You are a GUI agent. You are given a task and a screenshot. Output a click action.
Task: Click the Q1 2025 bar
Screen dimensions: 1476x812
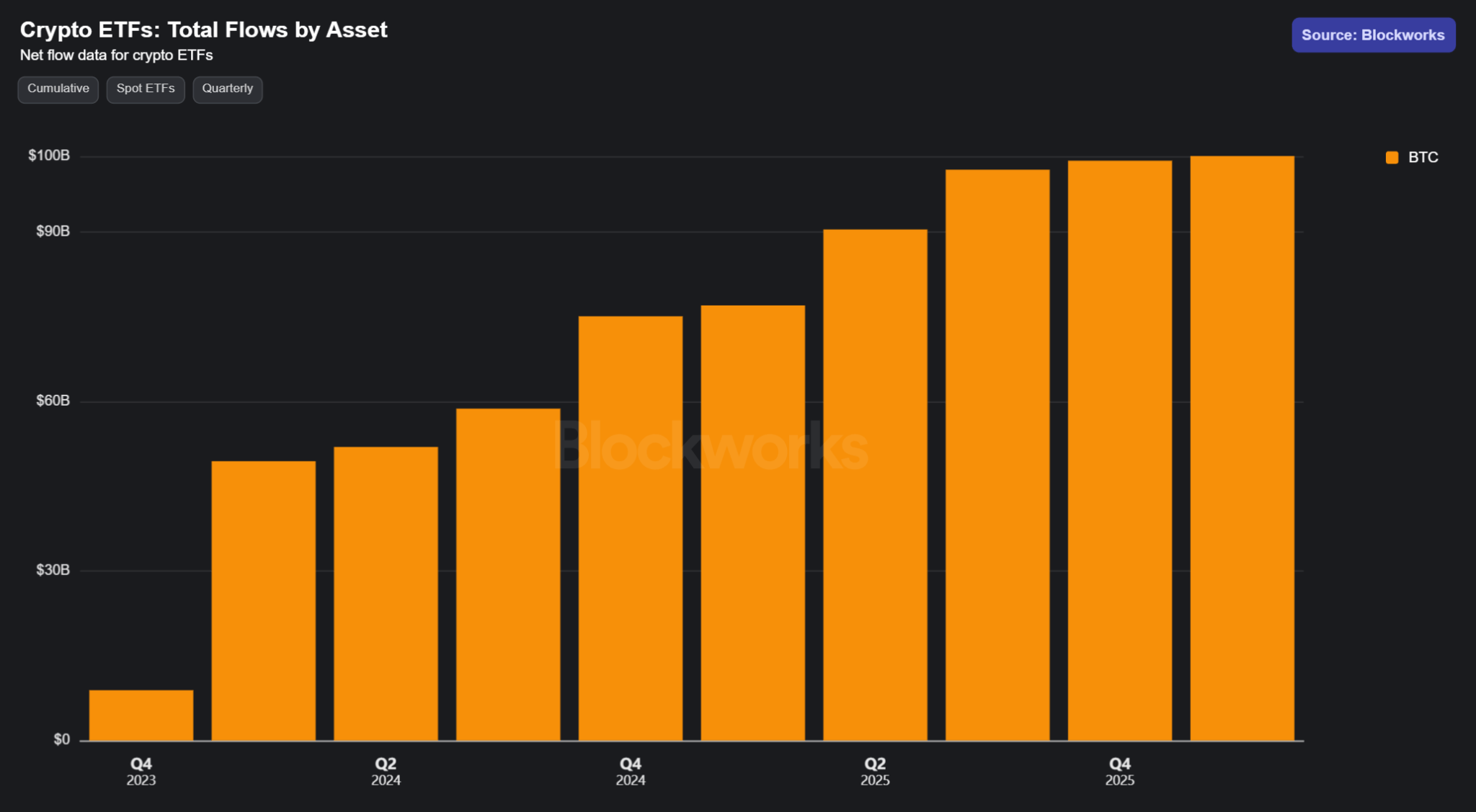coord(753,522)
